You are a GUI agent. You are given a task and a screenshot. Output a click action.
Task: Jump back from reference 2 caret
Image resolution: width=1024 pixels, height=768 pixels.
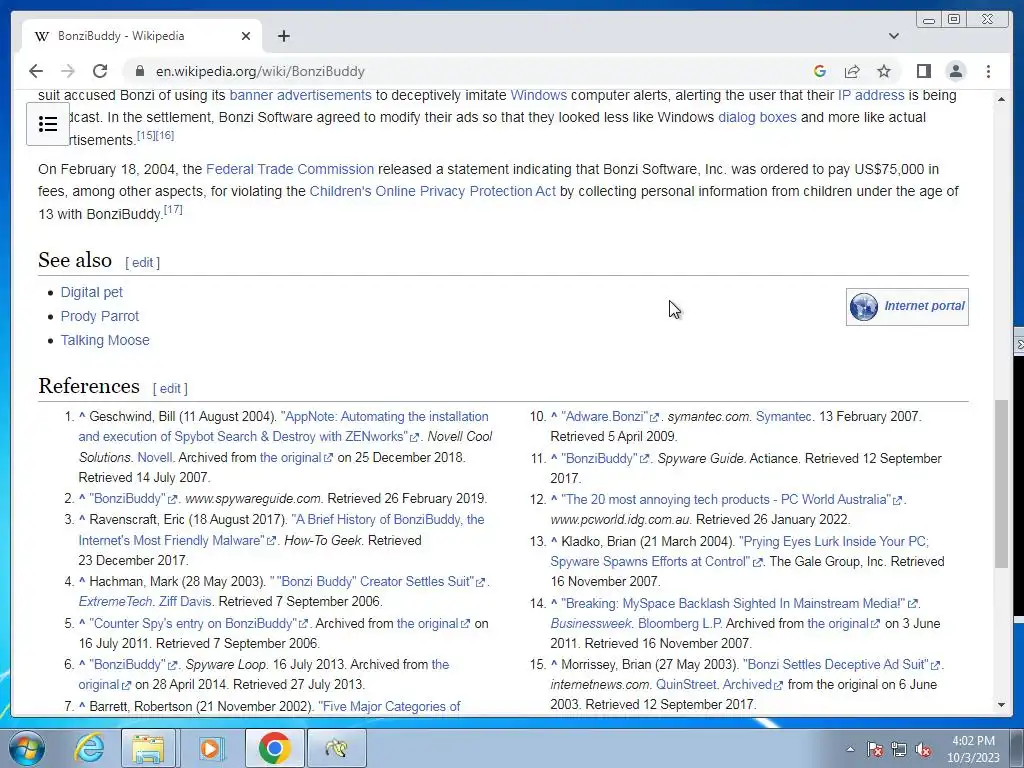click(x=82, y=498)
